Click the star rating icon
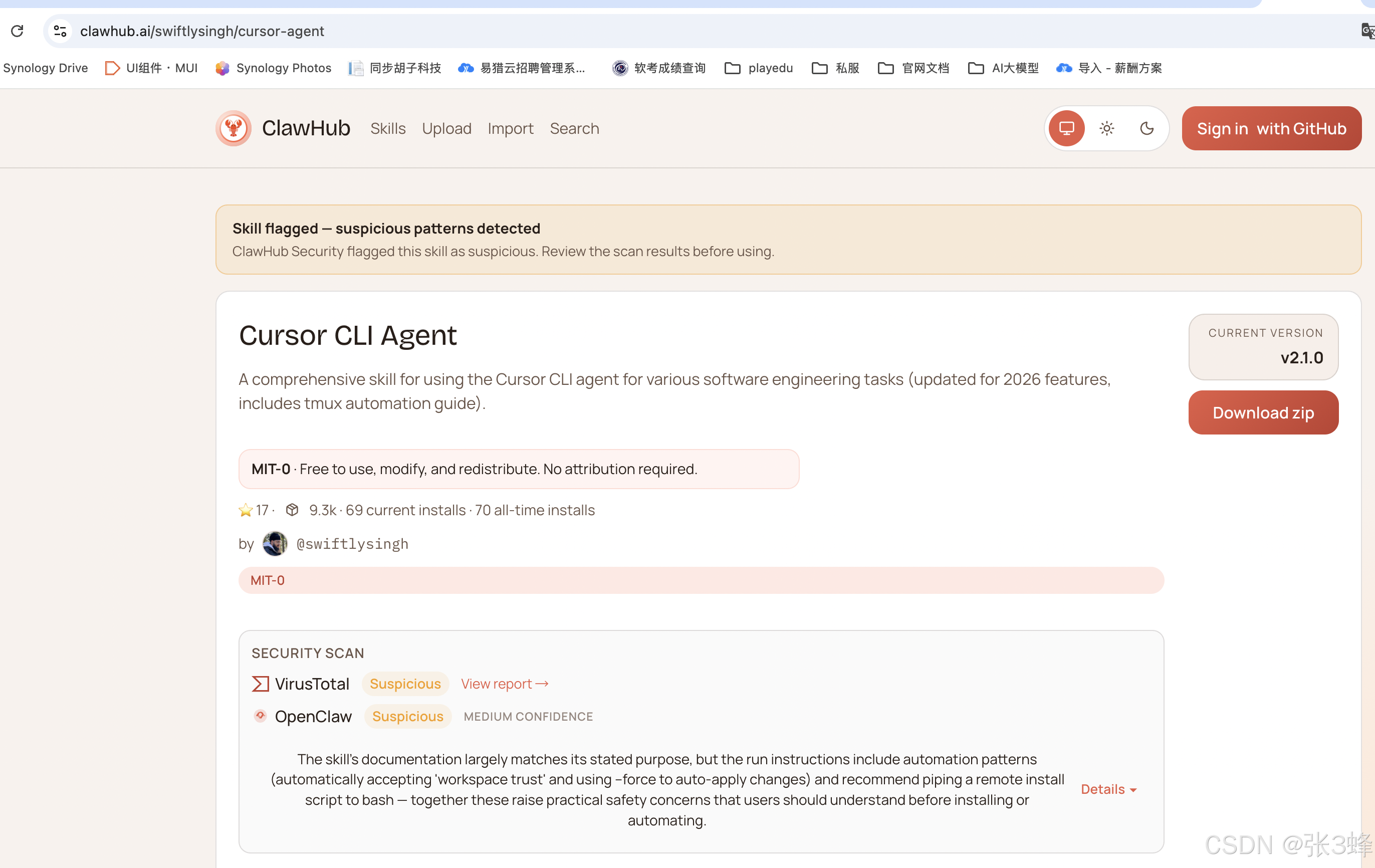Viewport: 1375px width, 868px height. 246,510
